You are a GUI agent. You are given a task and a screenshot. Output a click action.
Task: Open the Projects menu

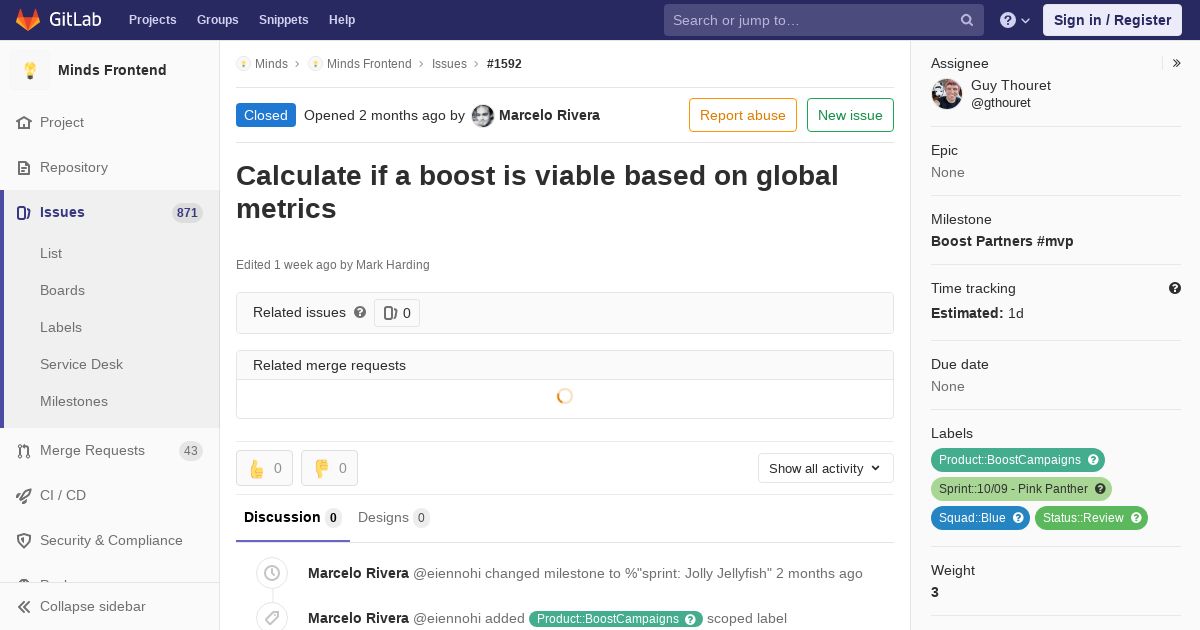coord(153,20)
